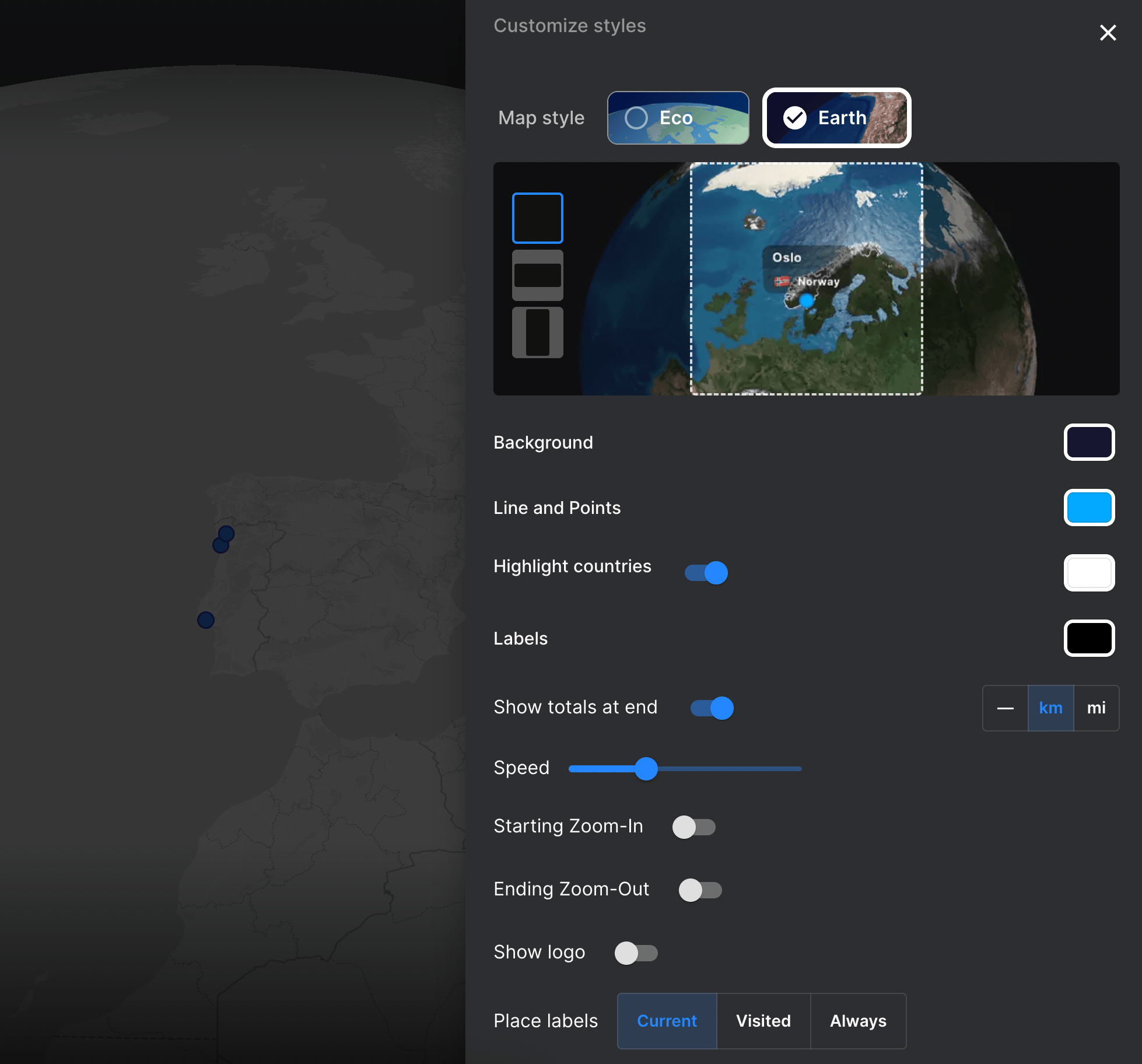Image resolution: width=1142 pixels, height=1064 pixels.
Task: Open the Line and Points color picker
Action: click(1089, 508)
